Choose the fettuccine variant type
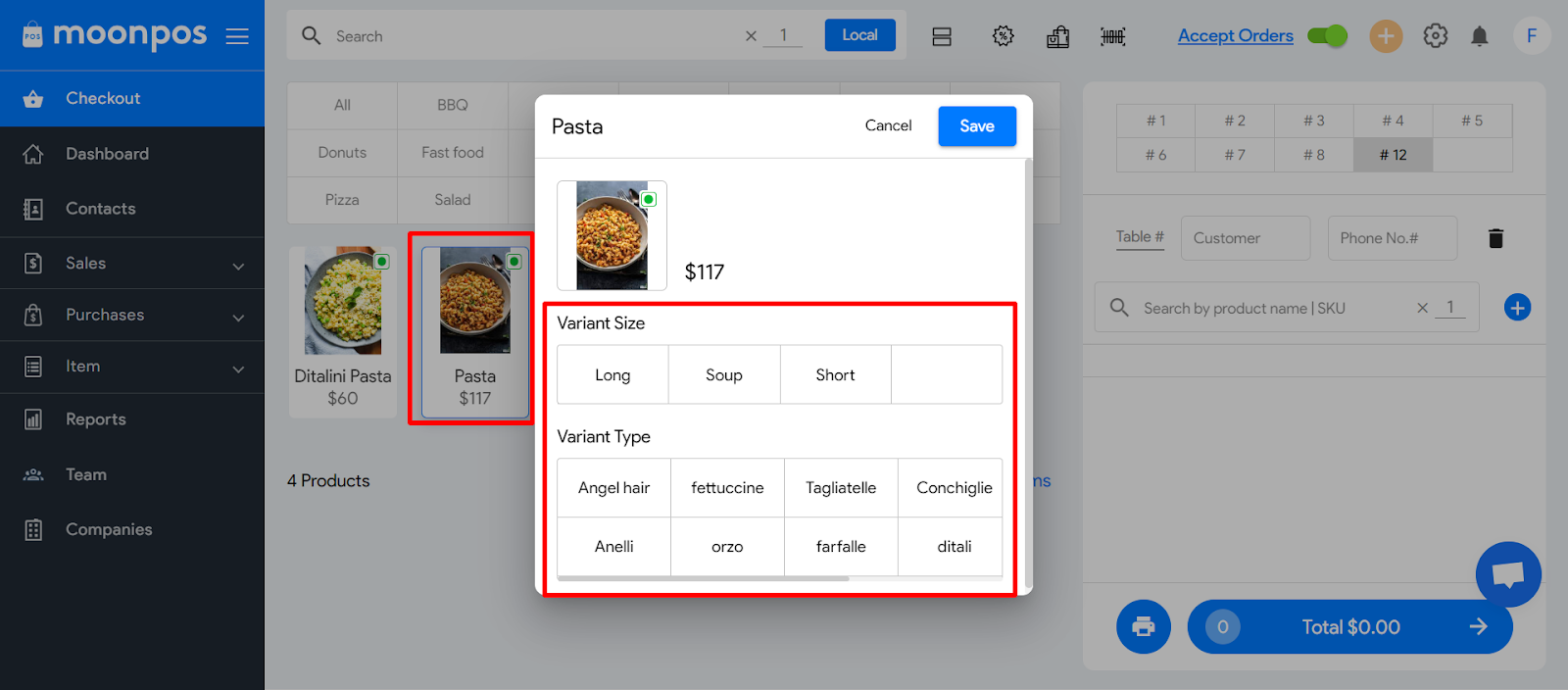Screen dimensions: 1568x690 pos(727,488)
